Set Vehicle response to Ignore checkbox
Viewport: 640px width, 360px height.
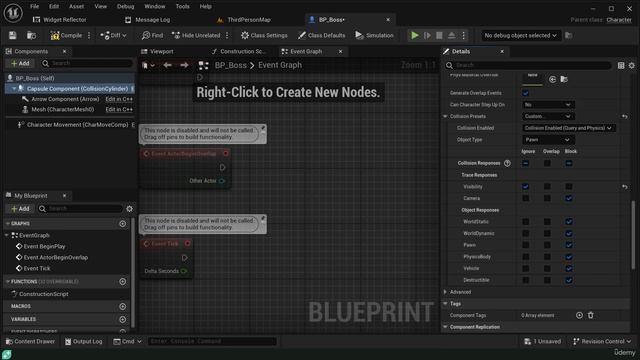point(526,269)
